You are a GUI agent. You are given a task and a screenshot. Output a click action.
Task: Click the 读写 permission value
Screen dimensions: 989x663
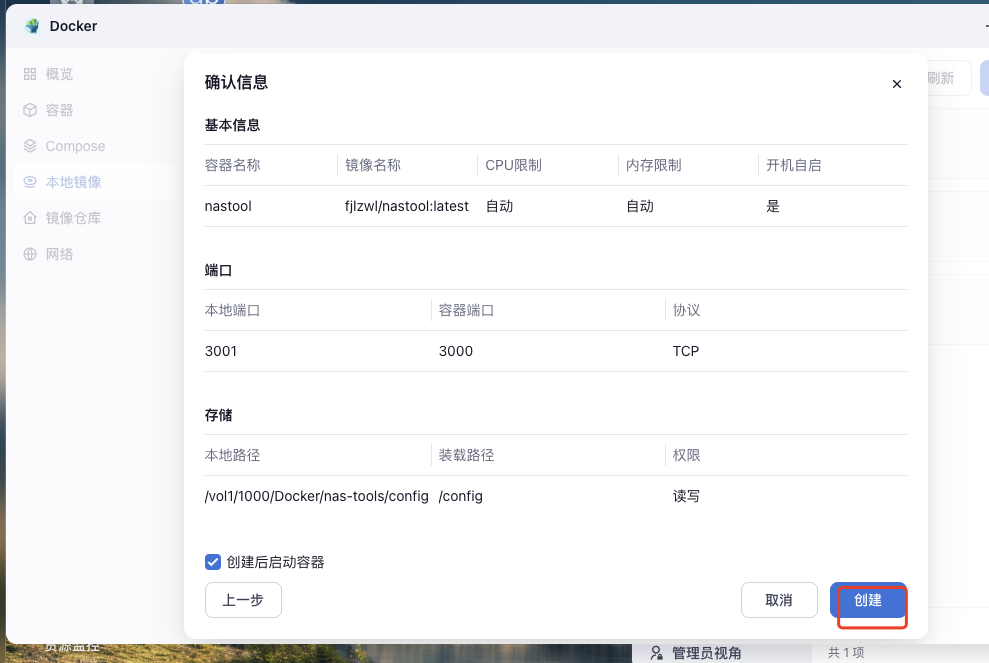click(x=686, y=496)
